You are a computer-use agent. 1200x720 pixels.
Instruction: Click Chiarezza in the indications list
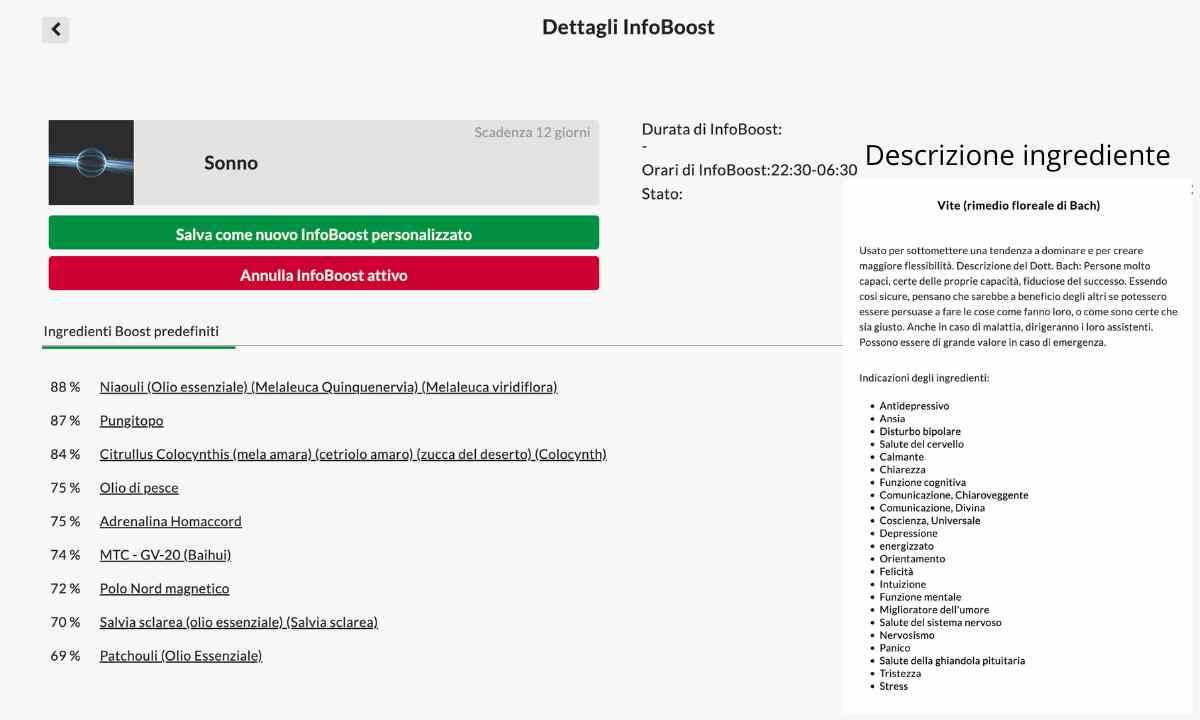pyautogui.click(x=902, y=470)
